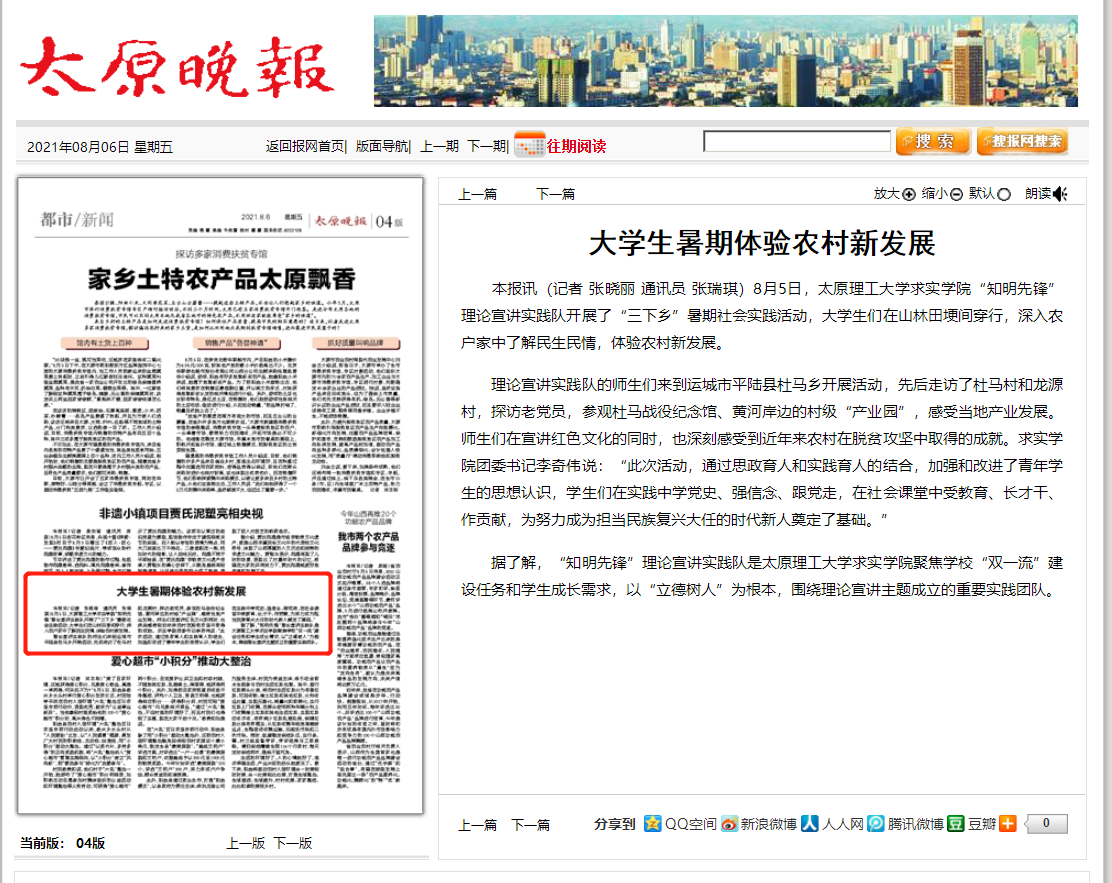Click the orange 搜索 button
1112x883 pixels.
932,142
